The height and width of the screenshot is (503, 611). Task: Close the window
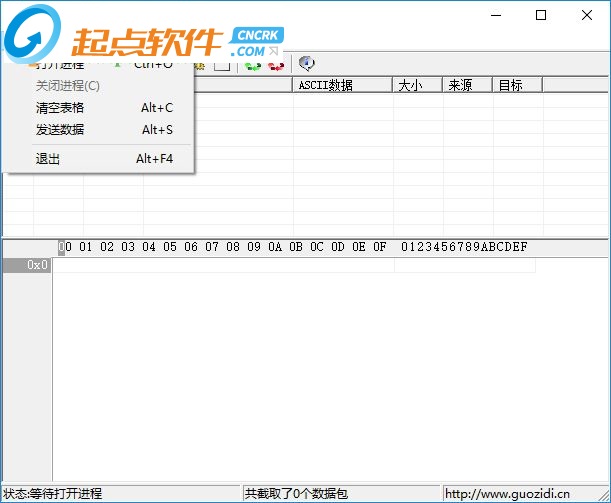587,15
